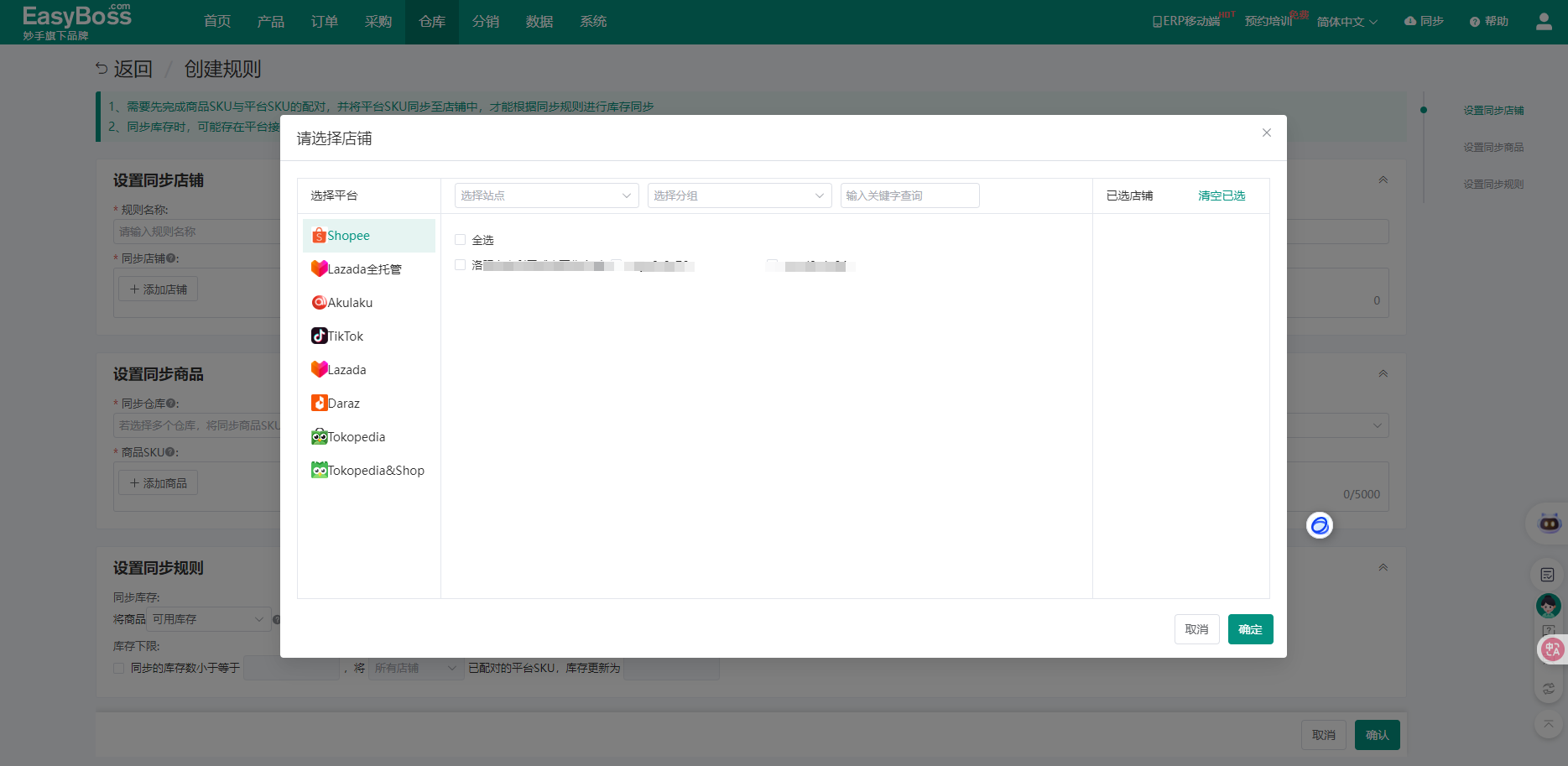Select Tokopedia&Shop platform
The width and height of the screenshot is (1568, 766).
369,471
